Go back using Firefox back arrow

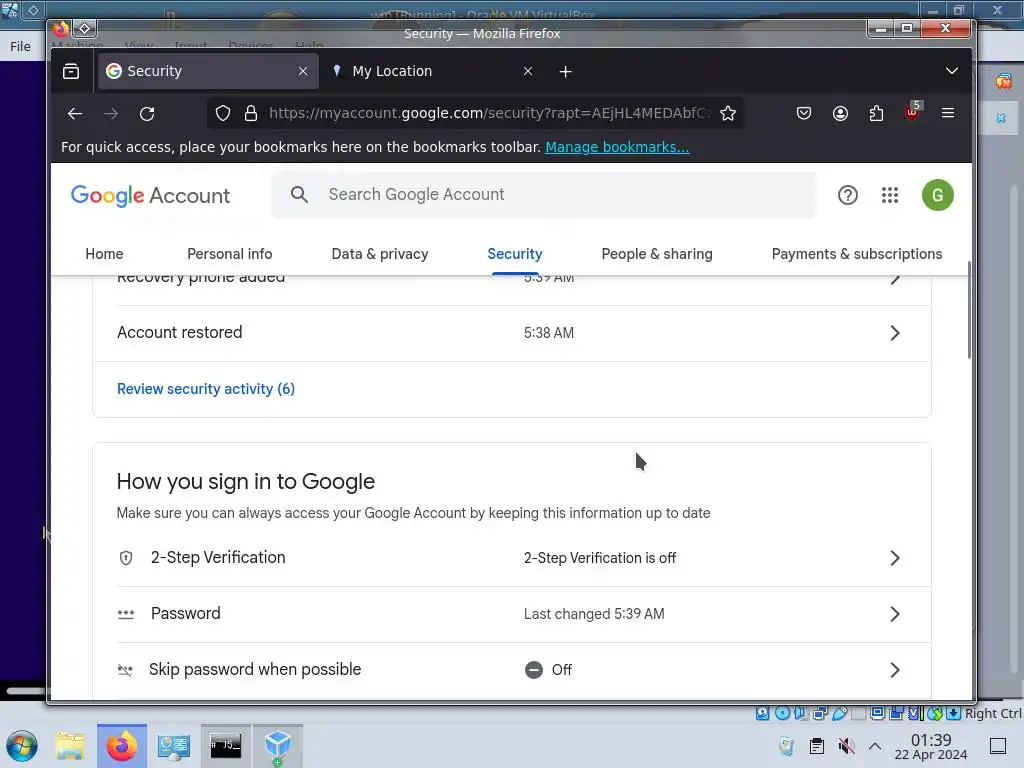pos(75,114)
